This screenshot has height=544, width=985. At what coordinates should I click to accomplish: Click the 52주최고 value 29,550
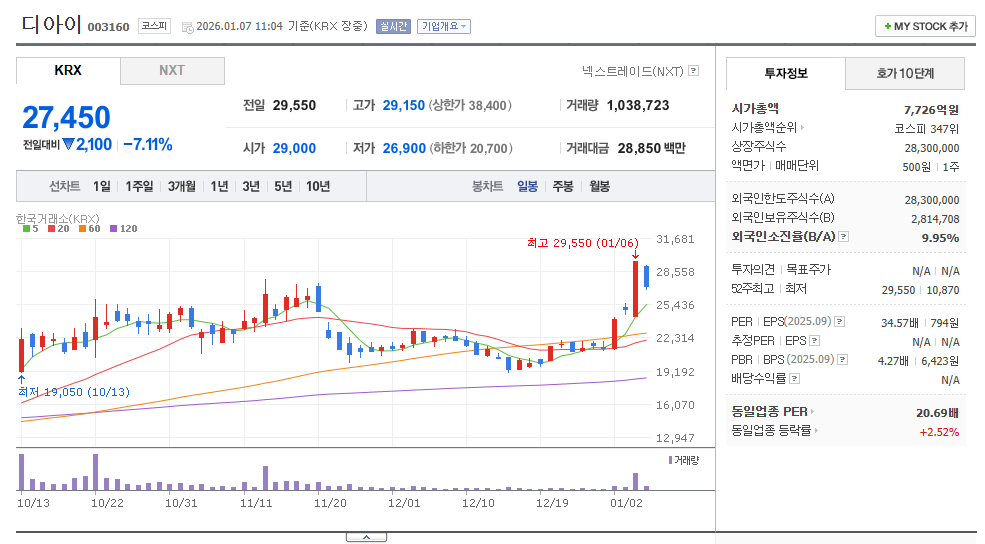click(898, 290)
